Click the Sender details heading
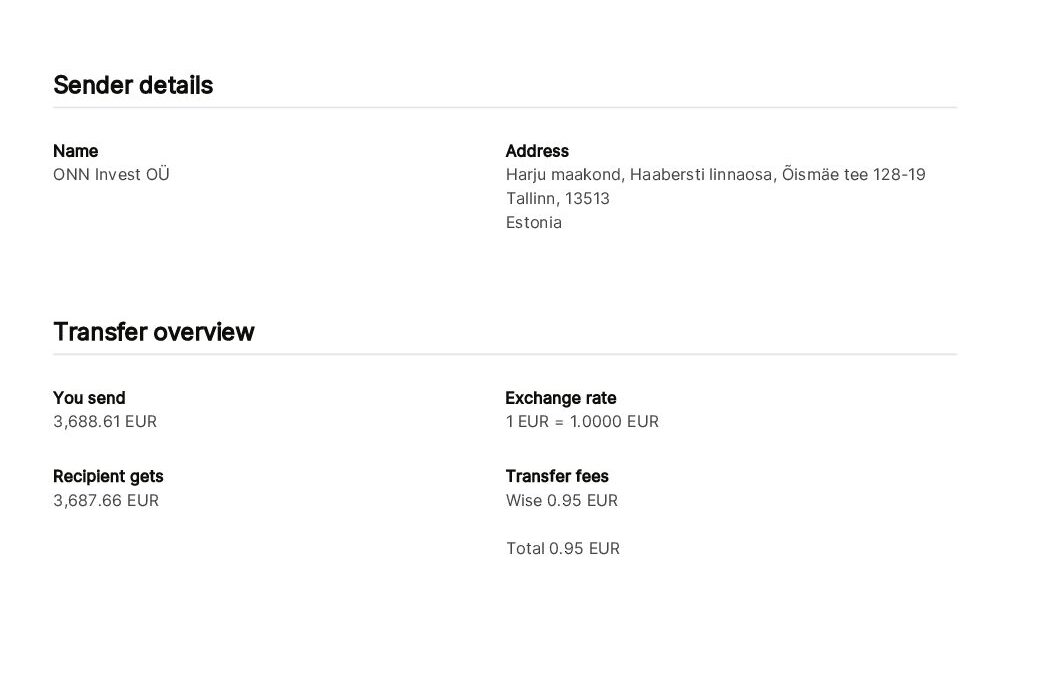 click(x=133, y=85)
